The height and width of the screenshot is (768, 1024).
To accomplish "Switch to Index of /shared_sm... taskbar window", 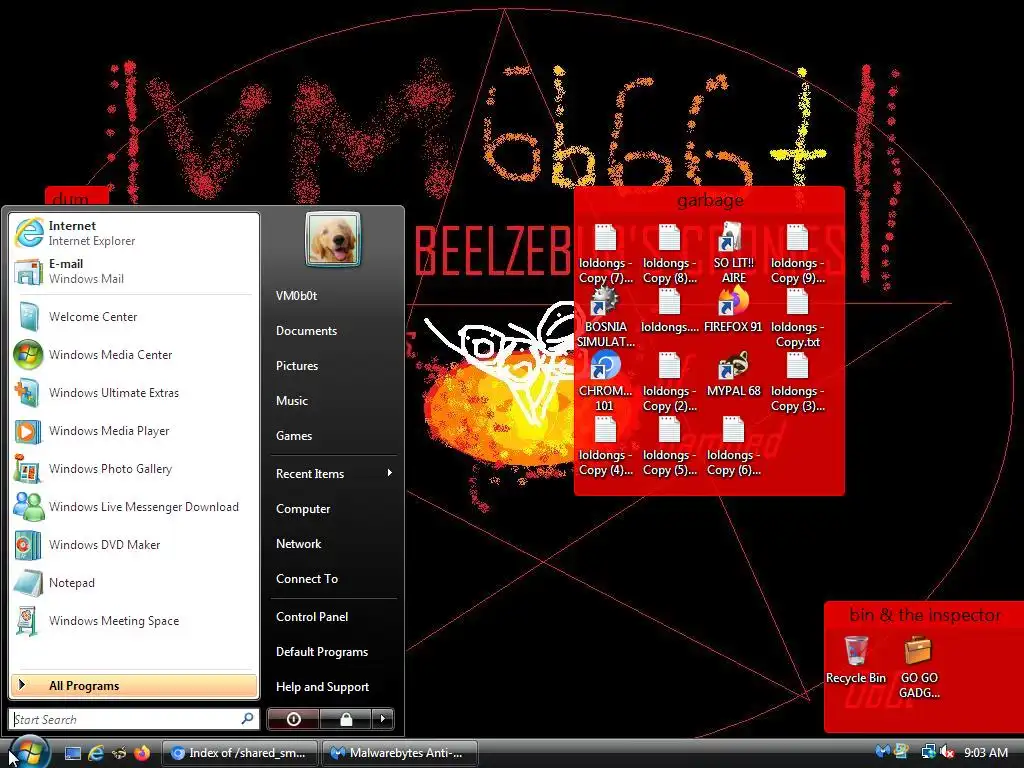I will (x=239, y=753).
